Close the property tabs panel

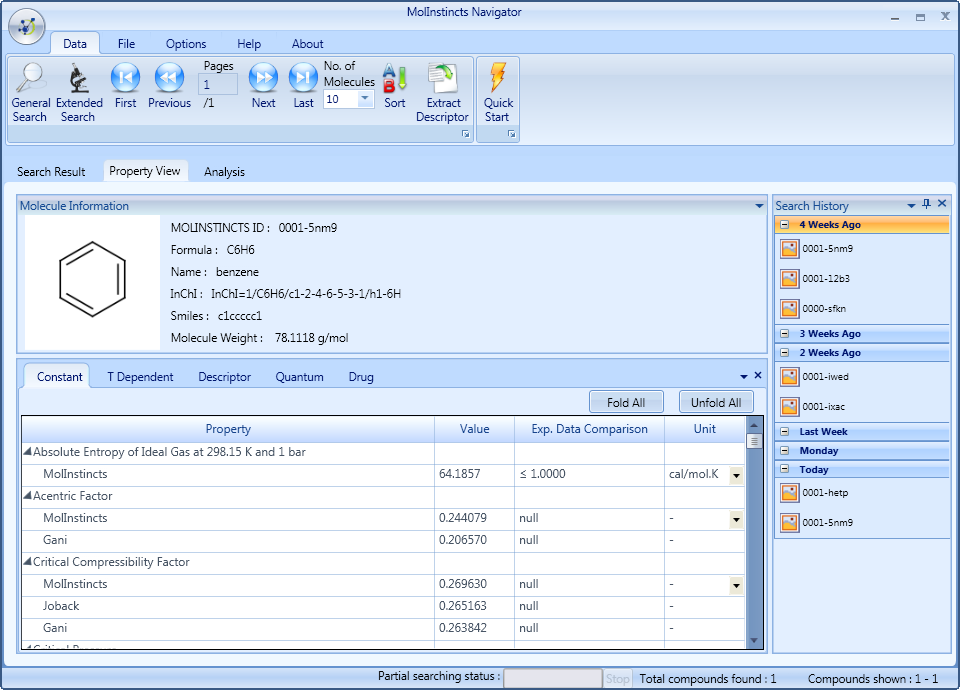[x=758, y=375]
